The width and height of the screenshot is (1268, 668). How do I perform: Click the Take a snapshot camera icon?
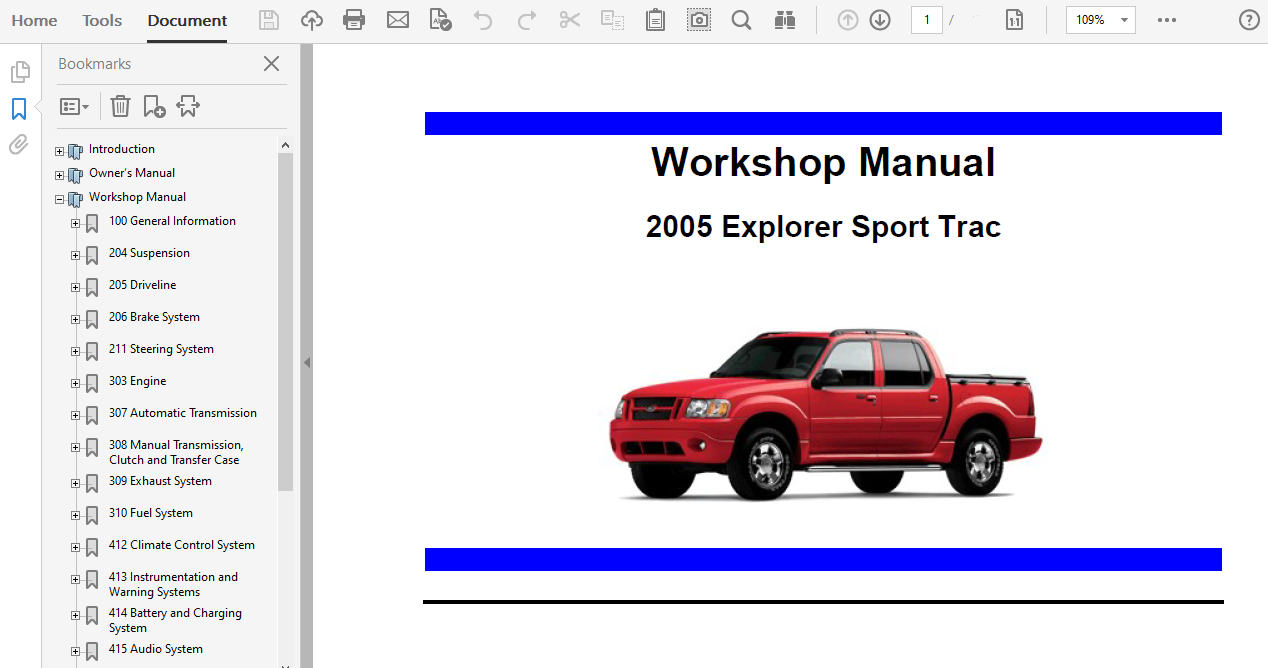pyautogui.click(x=699, y=20)
